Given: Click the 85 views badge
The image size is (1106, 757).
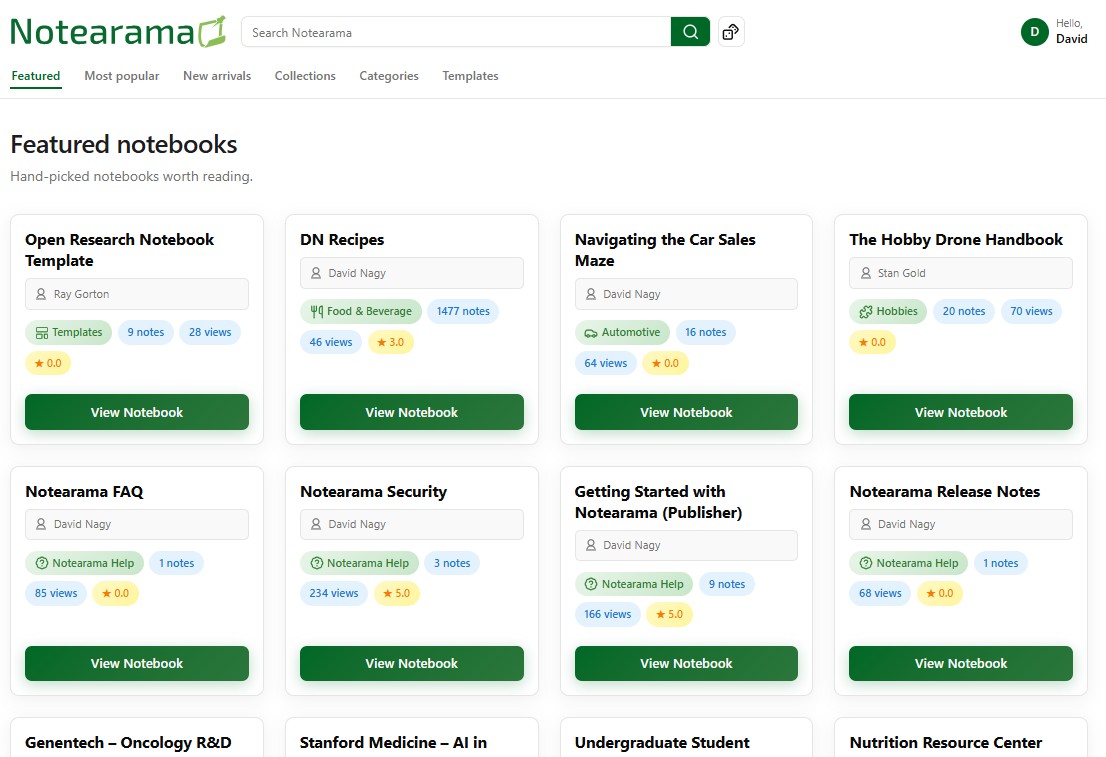Looking at the screenshot, I should (x=56, y=593).
